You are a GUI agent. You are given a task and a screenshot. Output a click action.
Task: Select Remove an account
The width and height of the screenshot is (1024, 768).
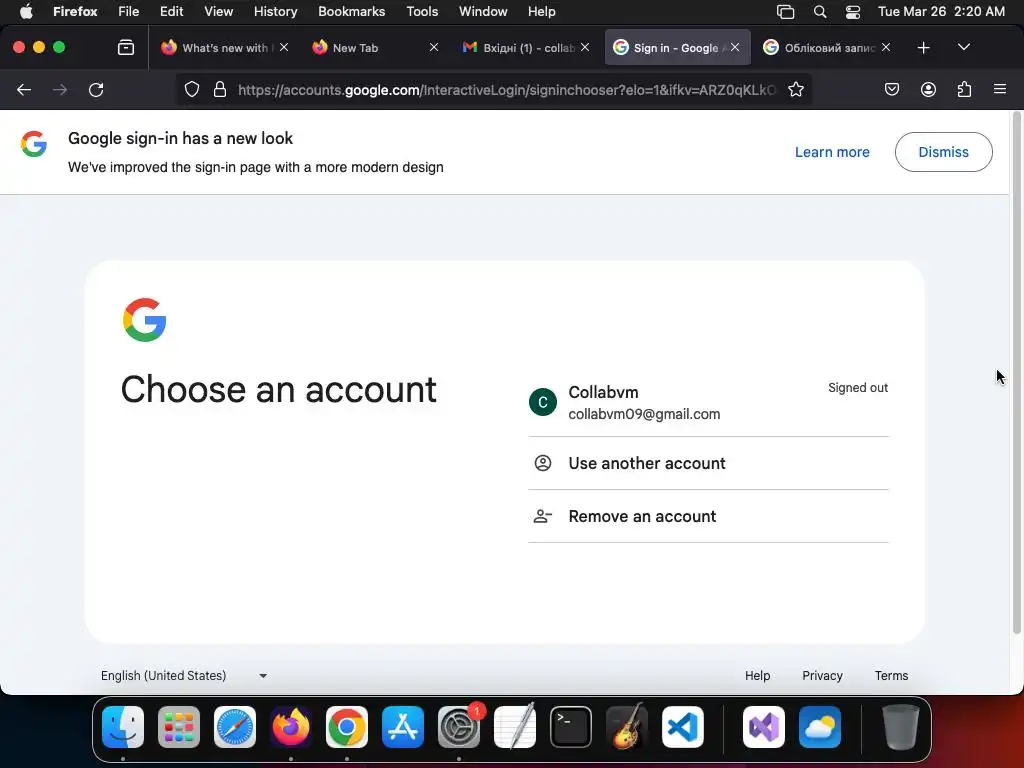coord(709,516)
